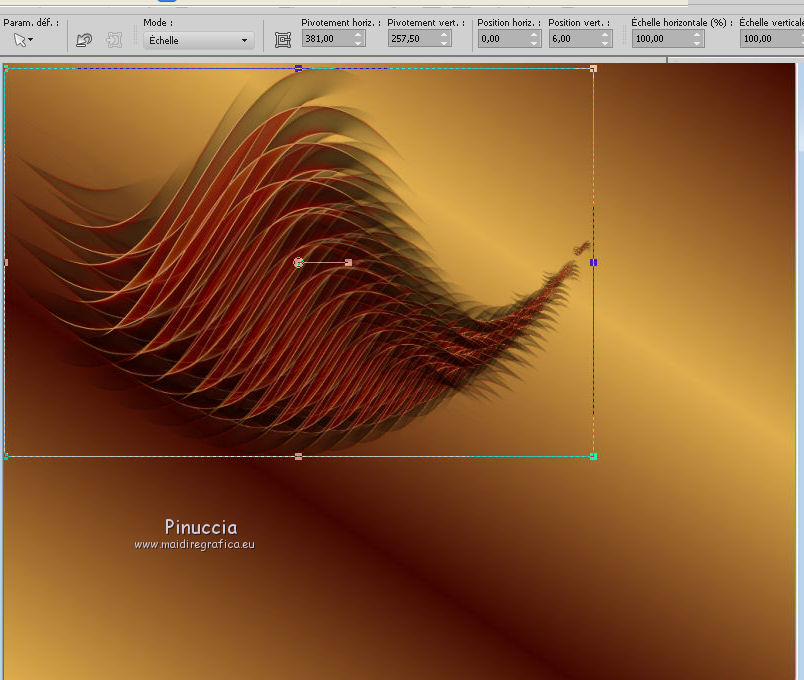
Task: Click the pivot point circle in selection center
Action: tap(298, 263)
